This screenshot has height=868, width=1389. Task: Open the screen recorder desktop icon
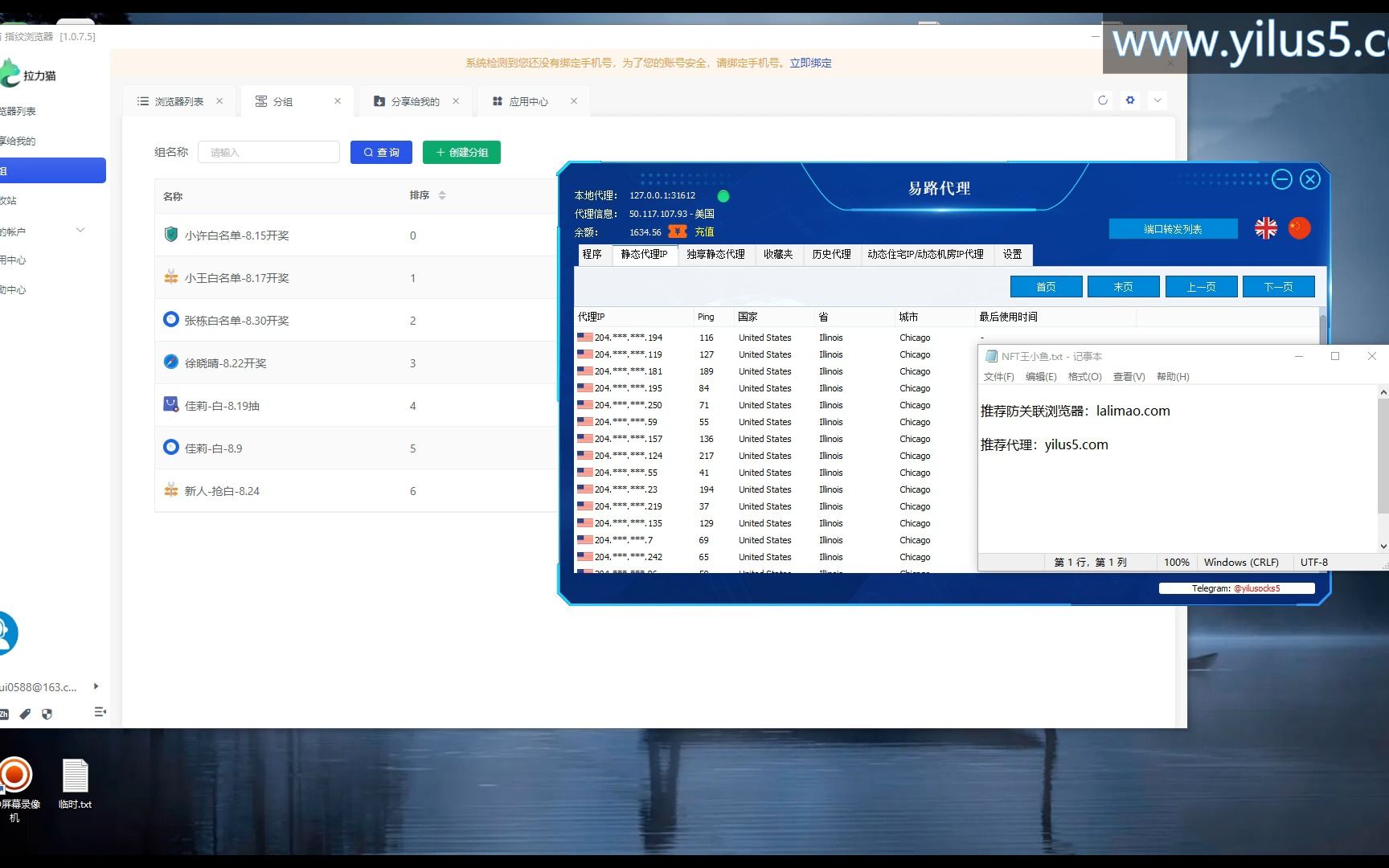tap(14, 789)
